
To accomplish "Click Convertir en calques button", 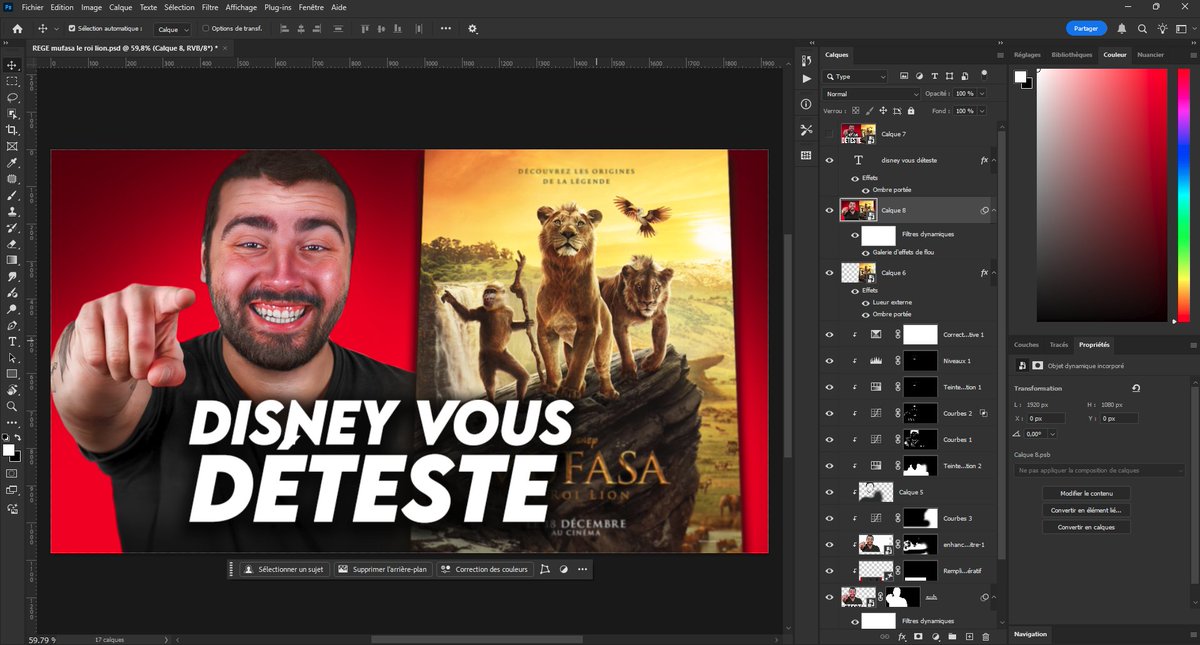I will [x=1086, y=527].
